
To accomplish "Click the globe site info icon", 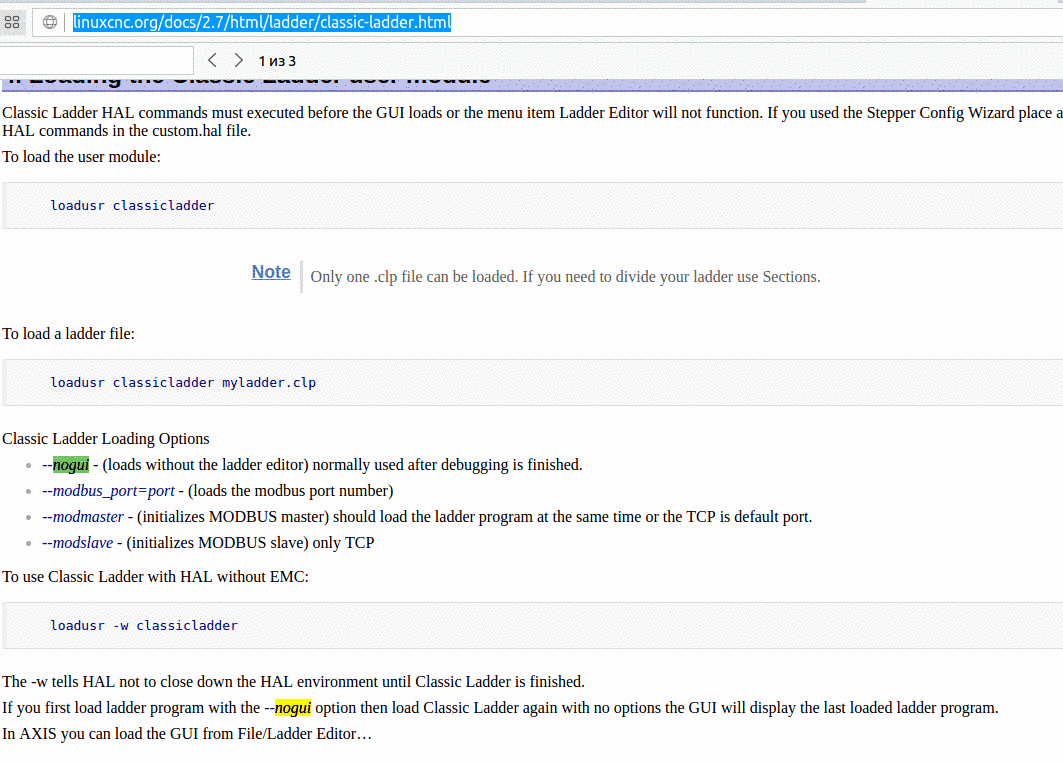I will (49, 22).
